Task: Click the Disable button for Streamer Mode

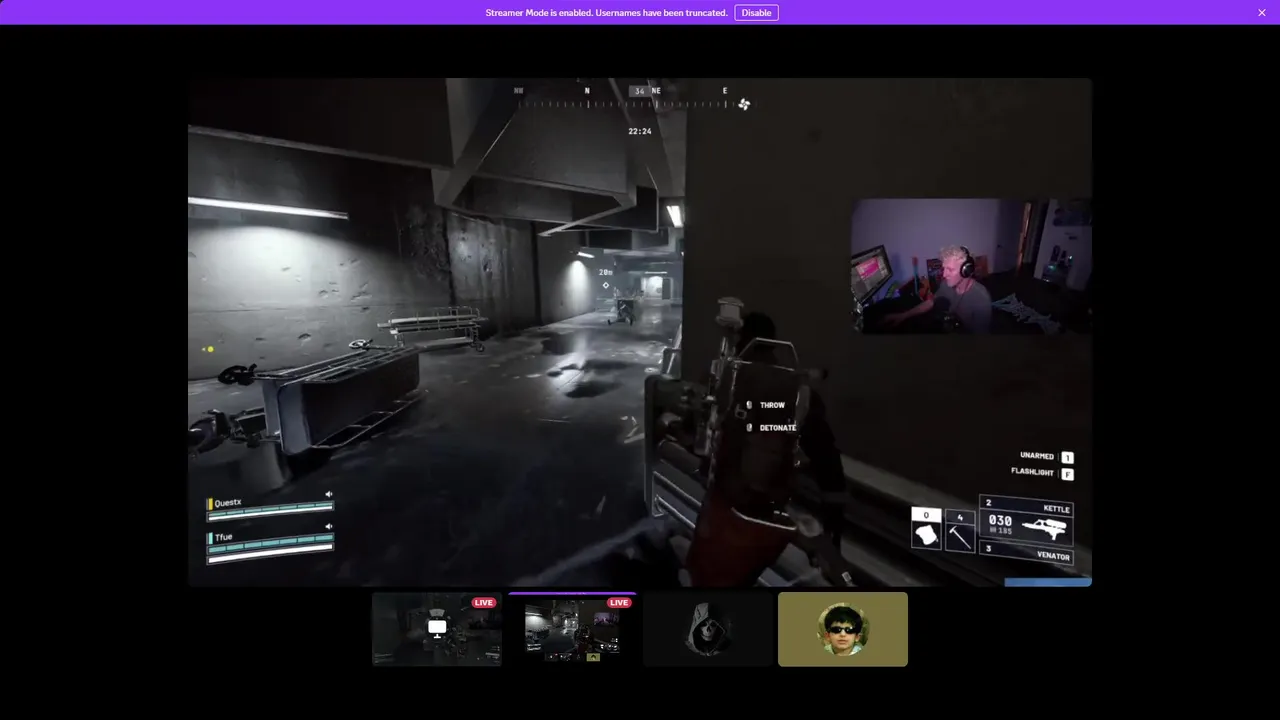Action: tap(756, 13)
